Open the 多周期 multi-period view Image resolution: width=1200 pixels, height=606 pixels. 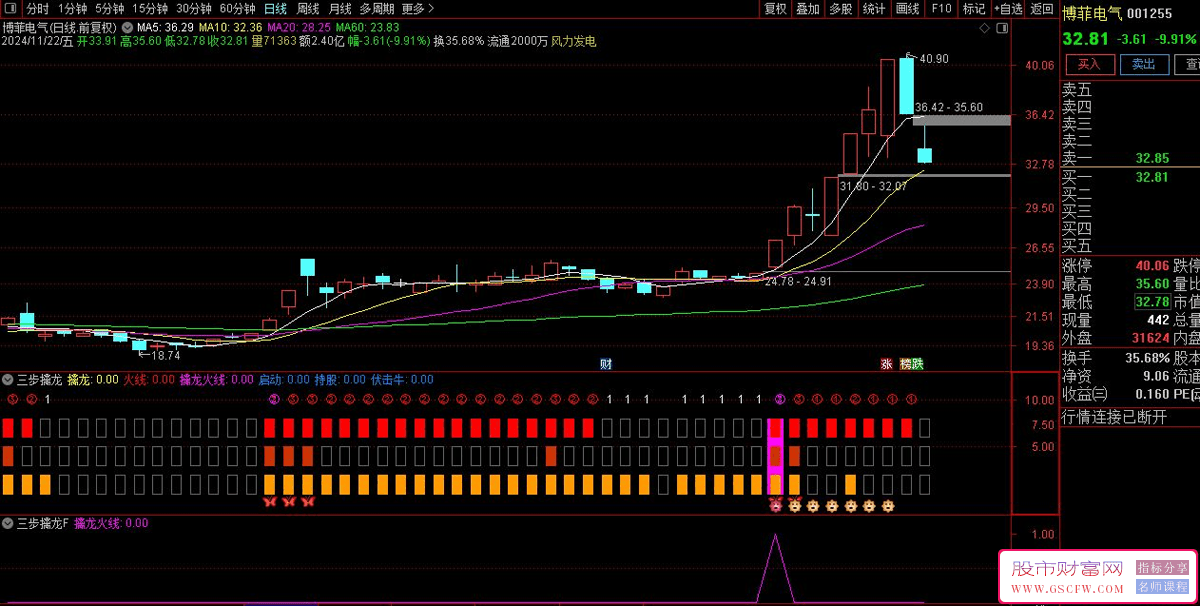tap(378, 9)
